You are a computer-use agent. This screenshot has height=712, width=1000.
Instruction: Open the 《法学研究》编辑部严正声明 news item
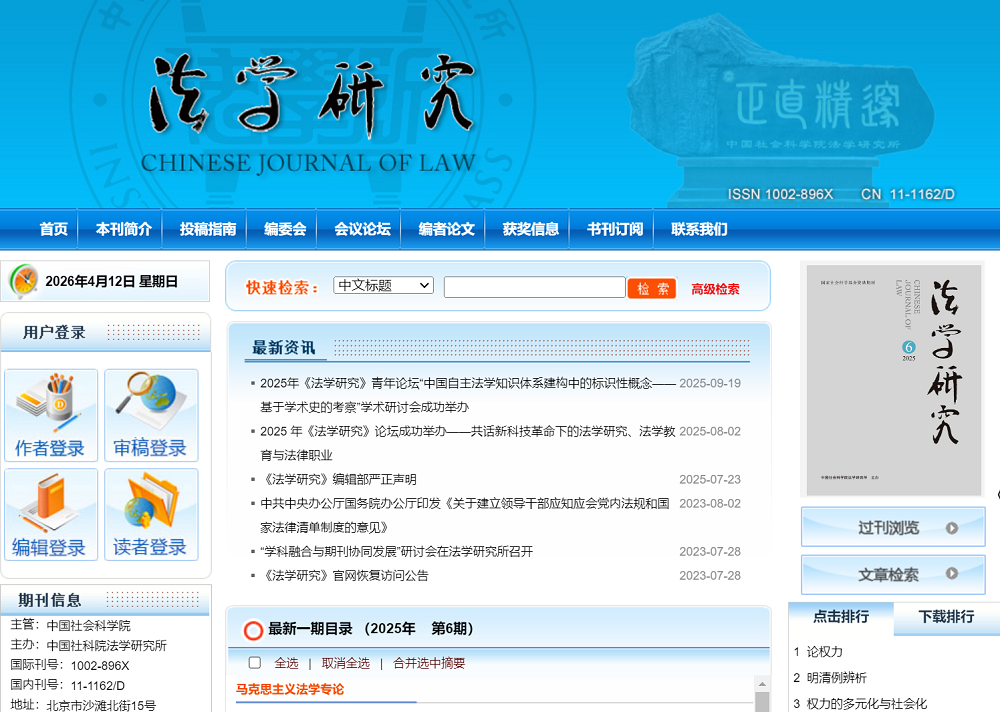(338, 479)
